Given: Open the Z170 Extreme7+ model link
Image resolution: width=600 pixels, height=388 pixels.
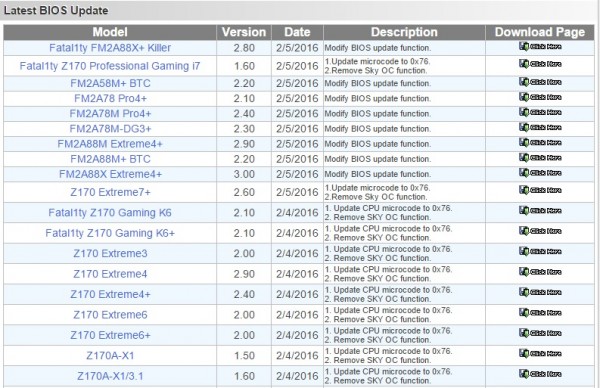Looking at the screenshot, I should point(110,192).
